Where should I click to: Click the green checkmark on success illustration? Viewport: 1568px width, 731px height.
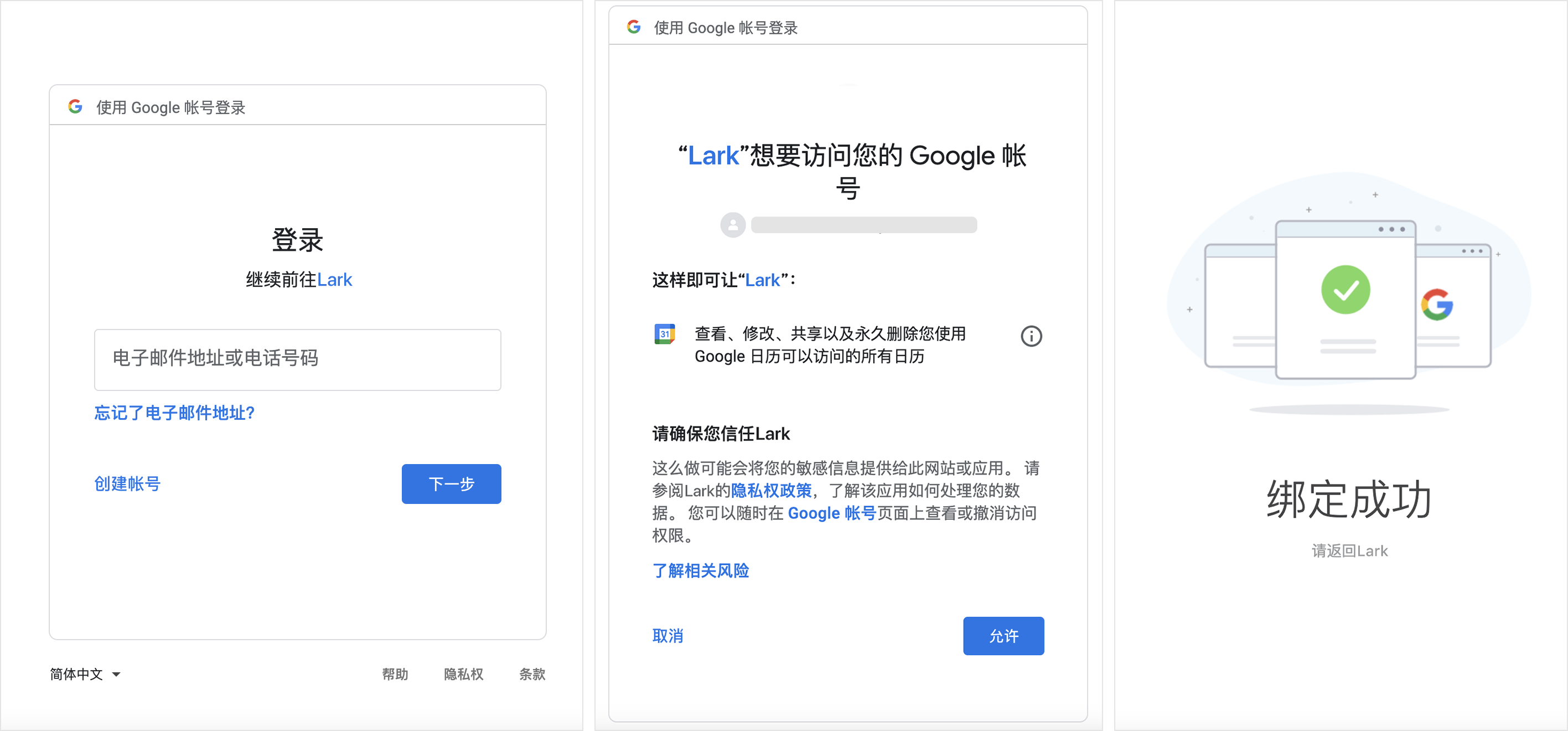click(x=1345, y=290)
